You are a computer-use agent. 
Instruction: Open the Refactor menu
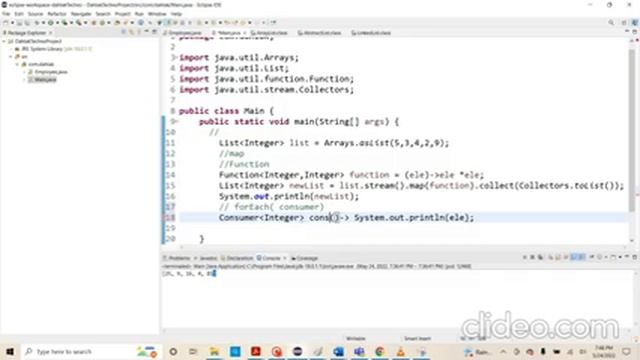(57, 14)
